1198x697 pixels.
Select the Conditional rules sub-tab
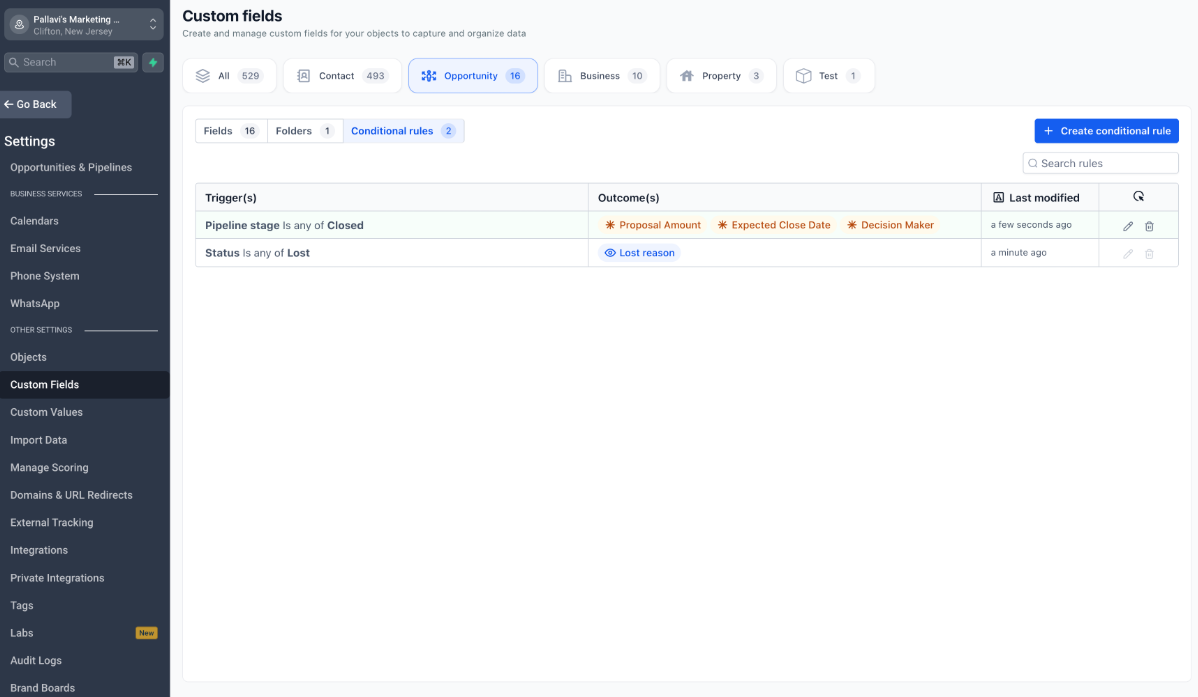pos(403,131)
